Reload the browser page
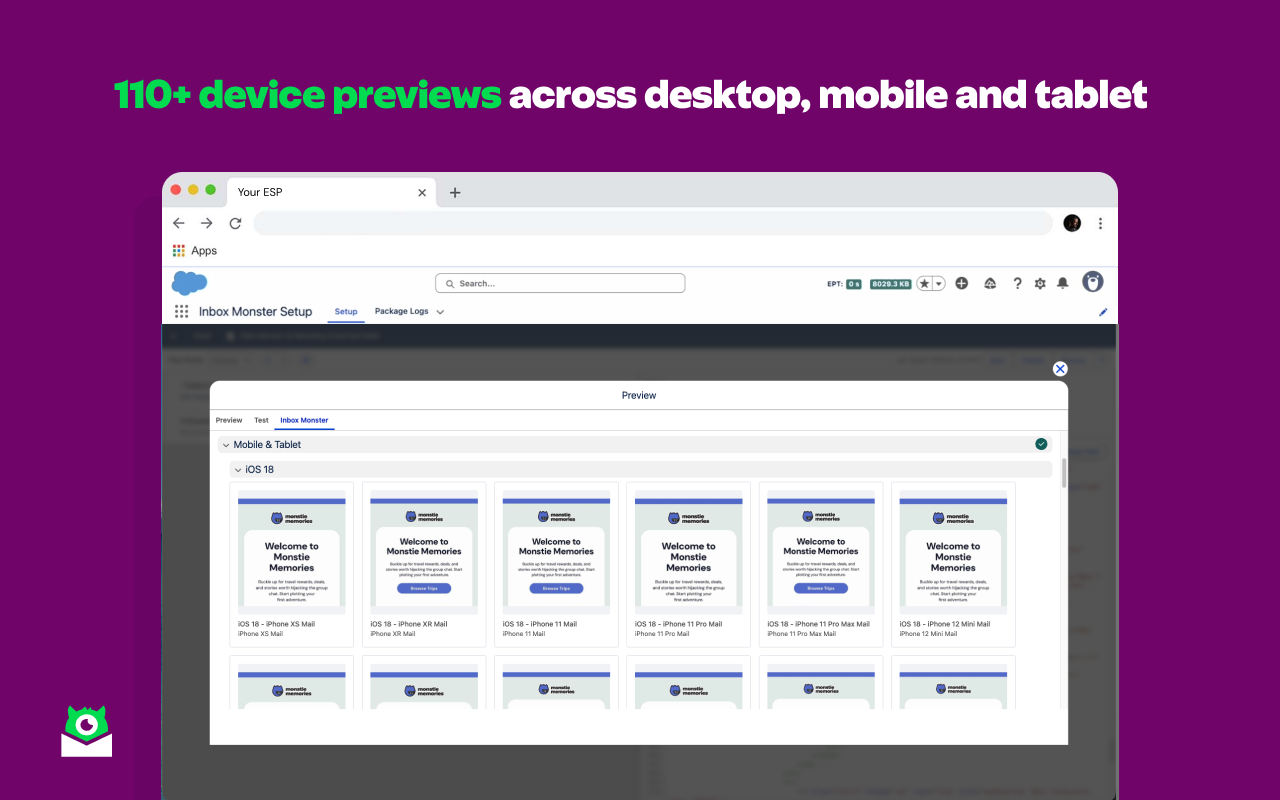Viewport: 1280px width, 800px height. [235, 223]
